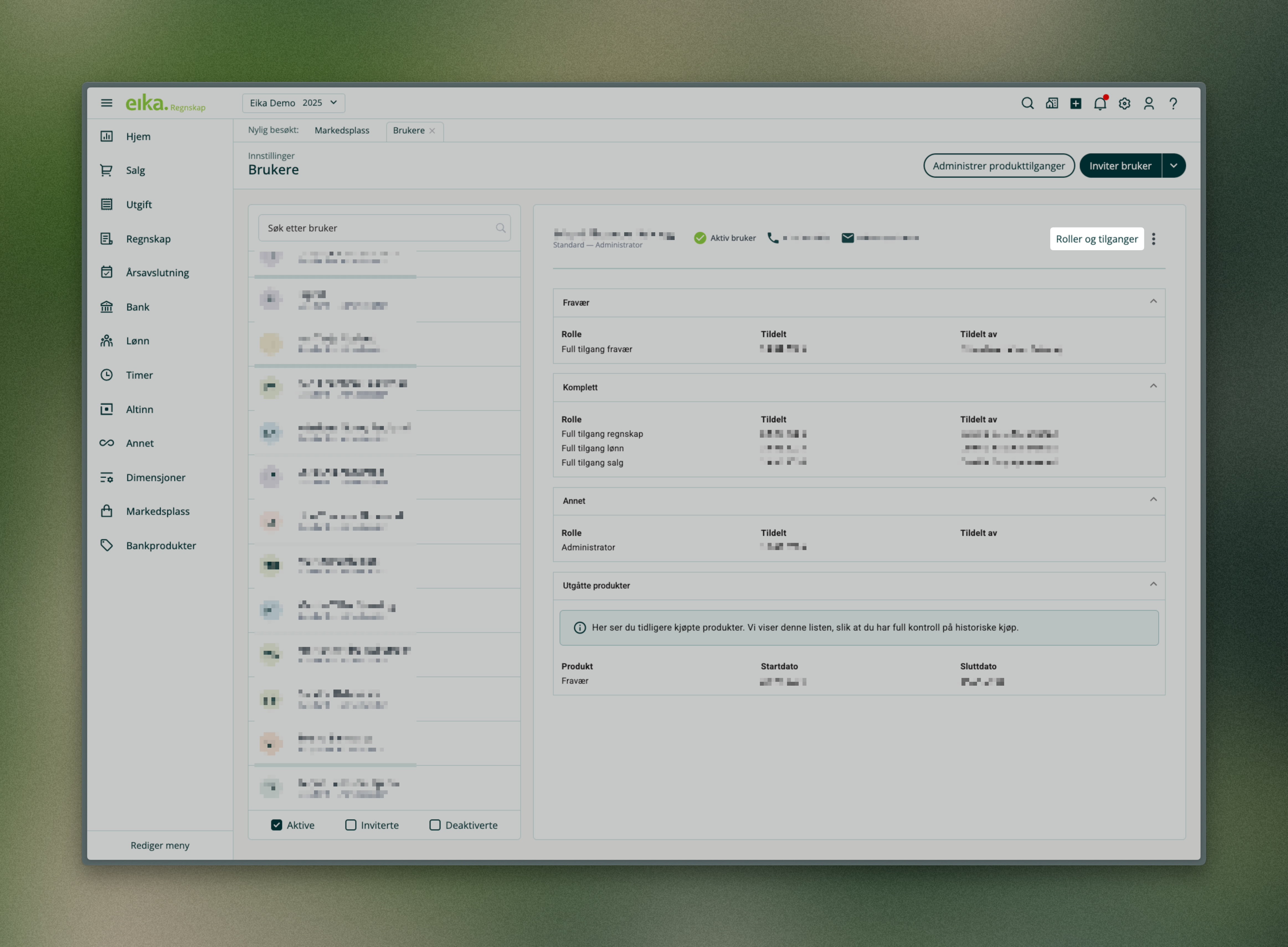Close the Brukere tab
Viewport: 1288px width, 947px height.
(x=432, y=131)
